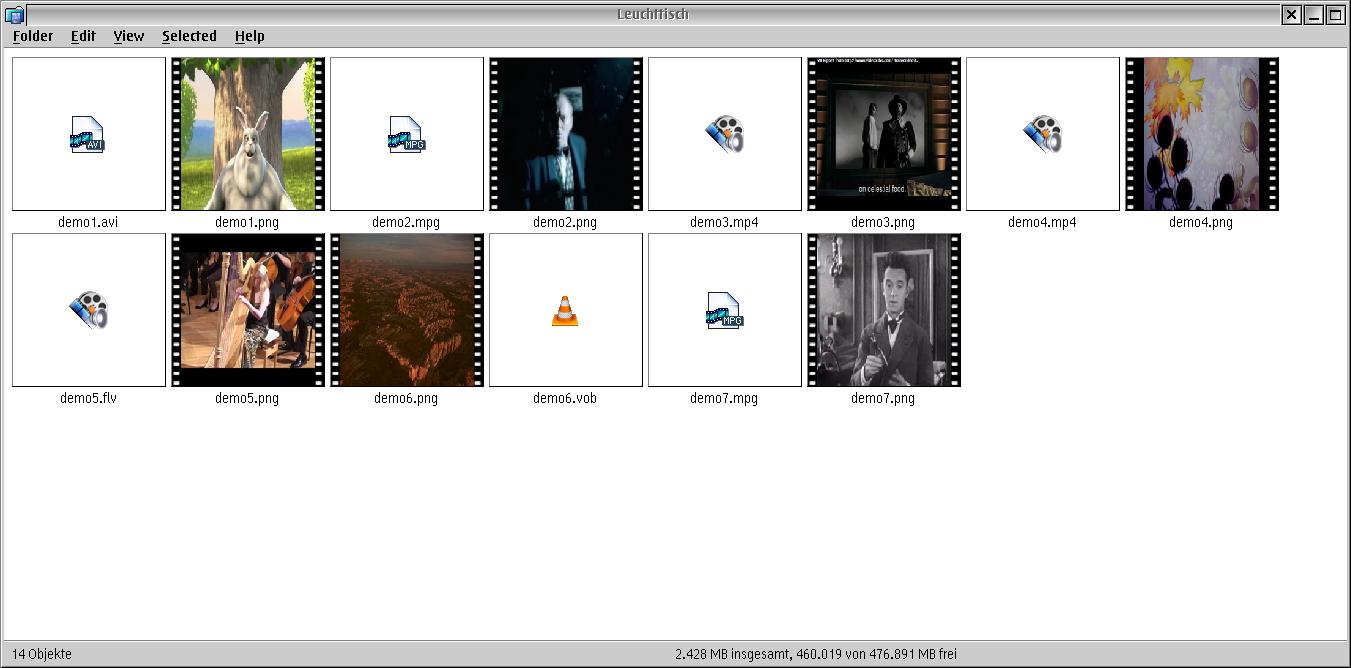1351x668 pixels.
Task: Open the Folder menu
Action: coord(33,36)
